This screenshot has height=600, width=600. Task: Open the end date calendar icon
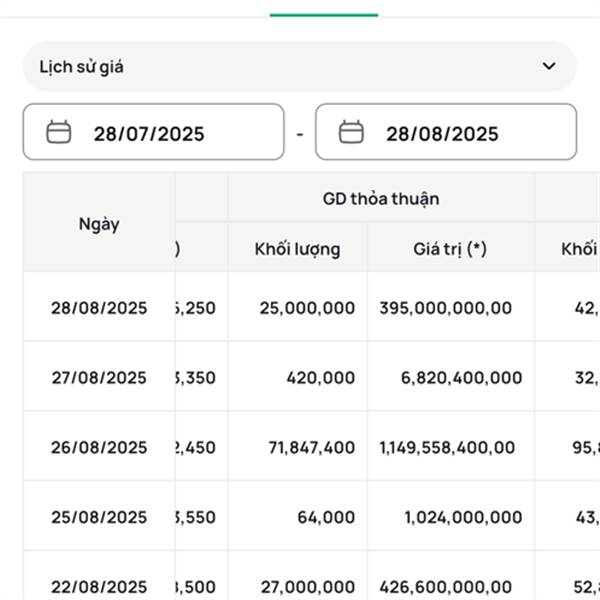click(351, 132)
